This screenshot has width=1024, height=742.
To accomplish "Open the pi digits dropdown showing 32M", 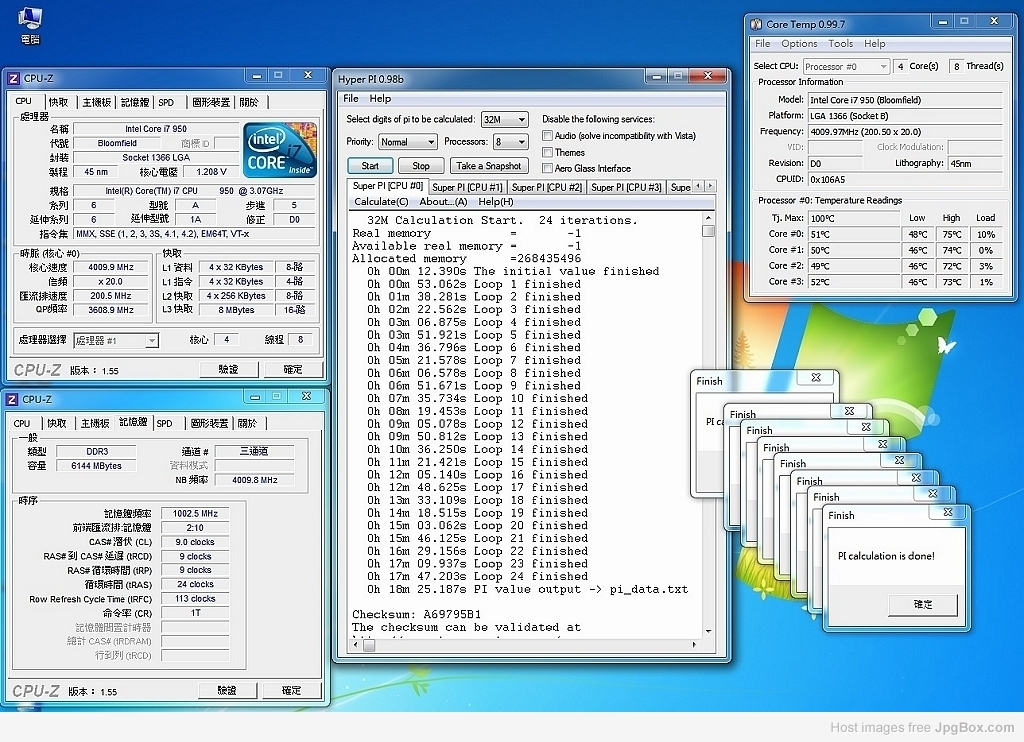I will 504,120.
